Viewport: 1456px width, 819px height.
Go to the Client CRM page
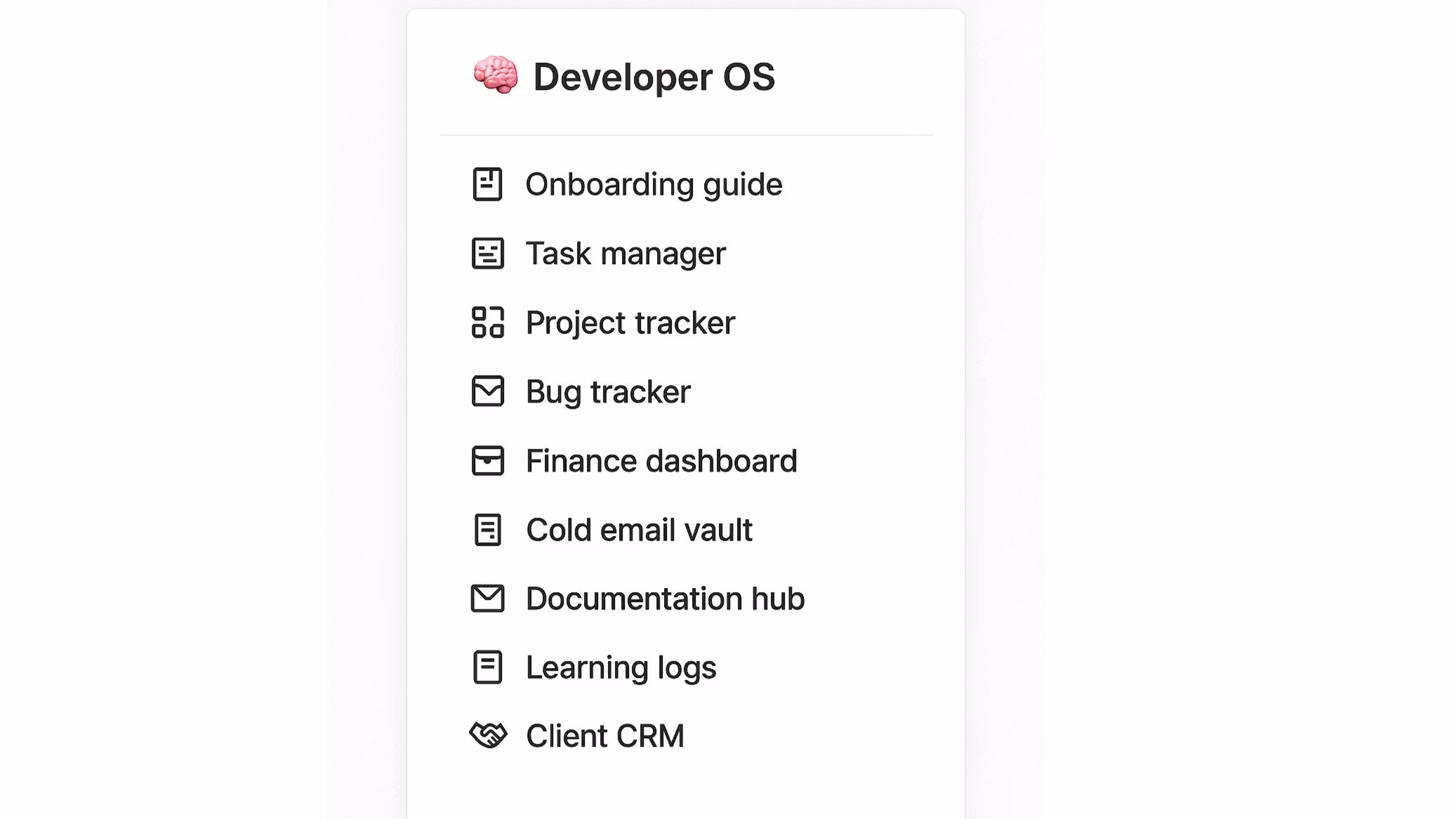click(x=604, y=736)
